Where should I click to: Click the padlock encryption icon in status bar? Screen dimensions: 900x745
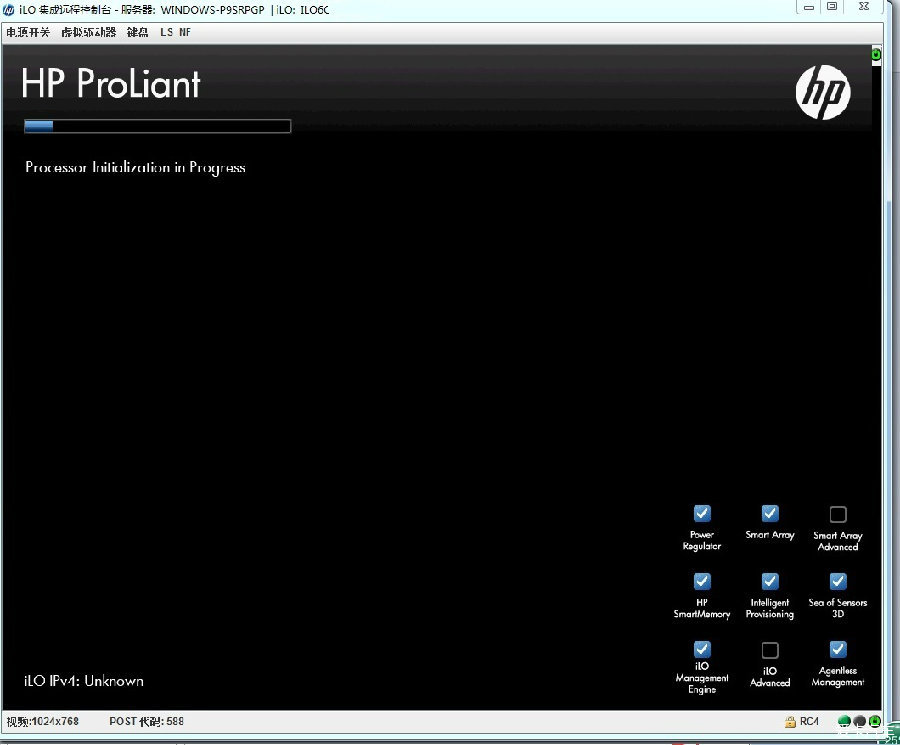(790, 721)
